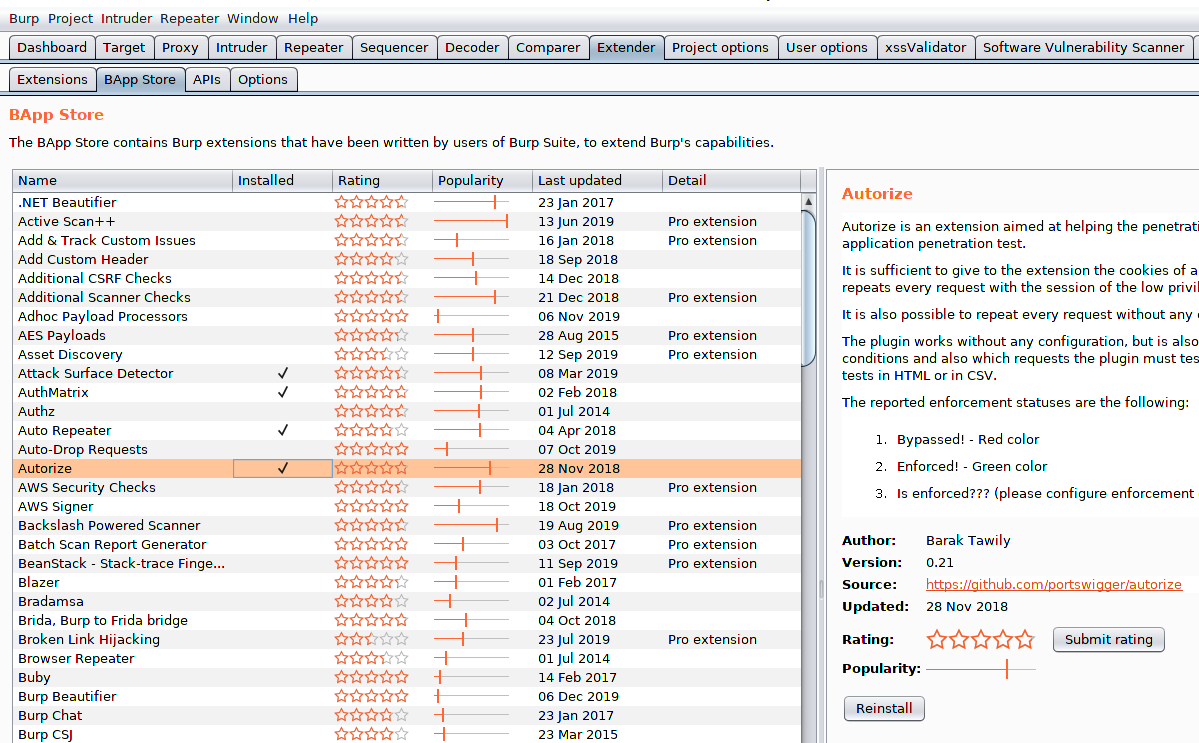Select the Backslash Powered Scanner row

[x=407, y=526]
